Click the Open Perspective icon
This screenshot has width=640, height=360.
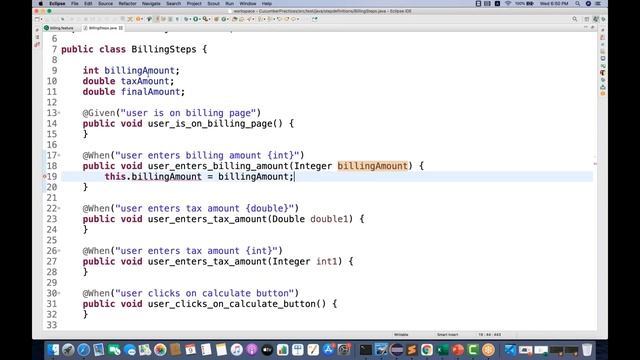pyautogui.click(x=587, y=19)
